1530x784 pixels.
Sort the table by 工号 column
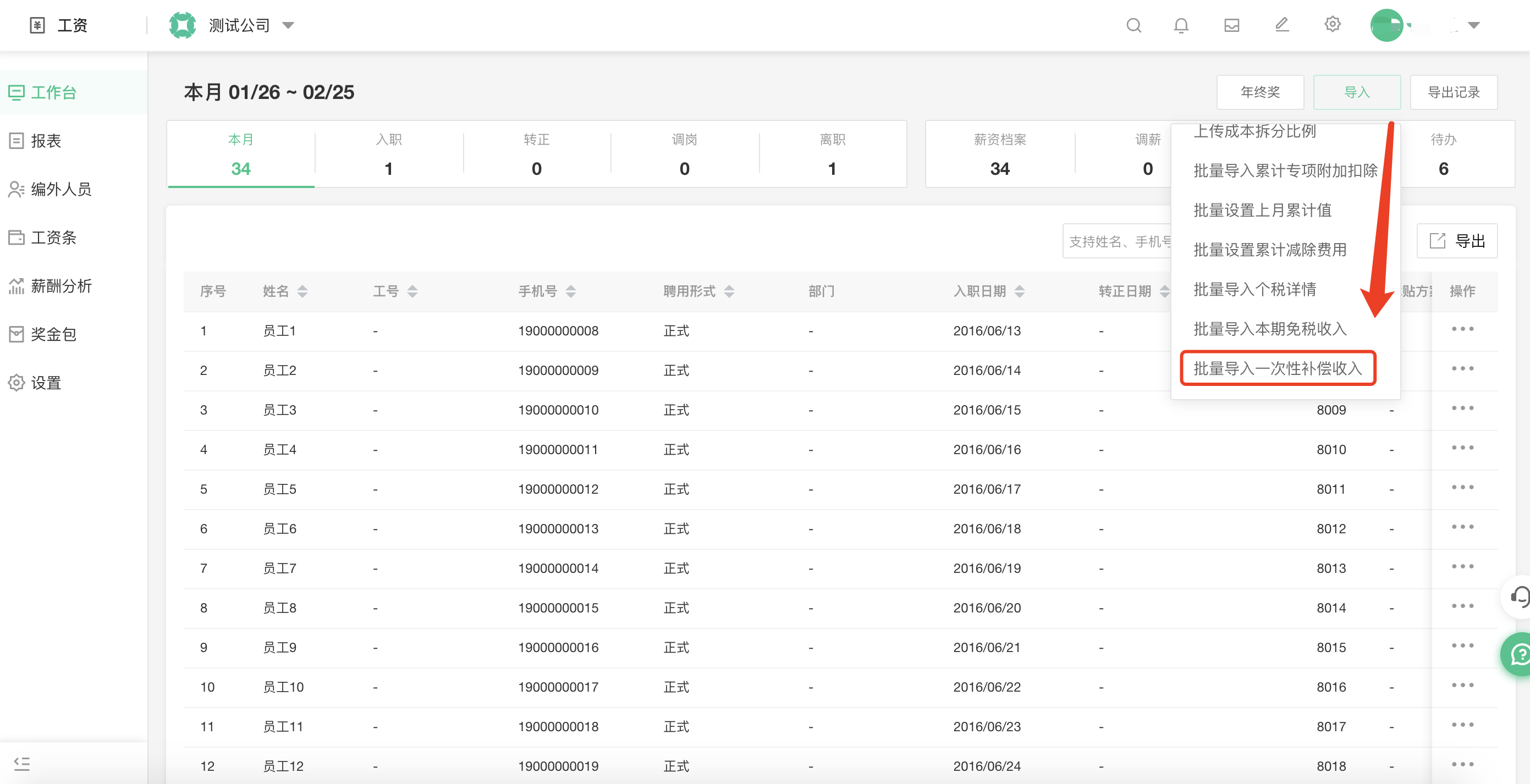[x=412, y=291]
